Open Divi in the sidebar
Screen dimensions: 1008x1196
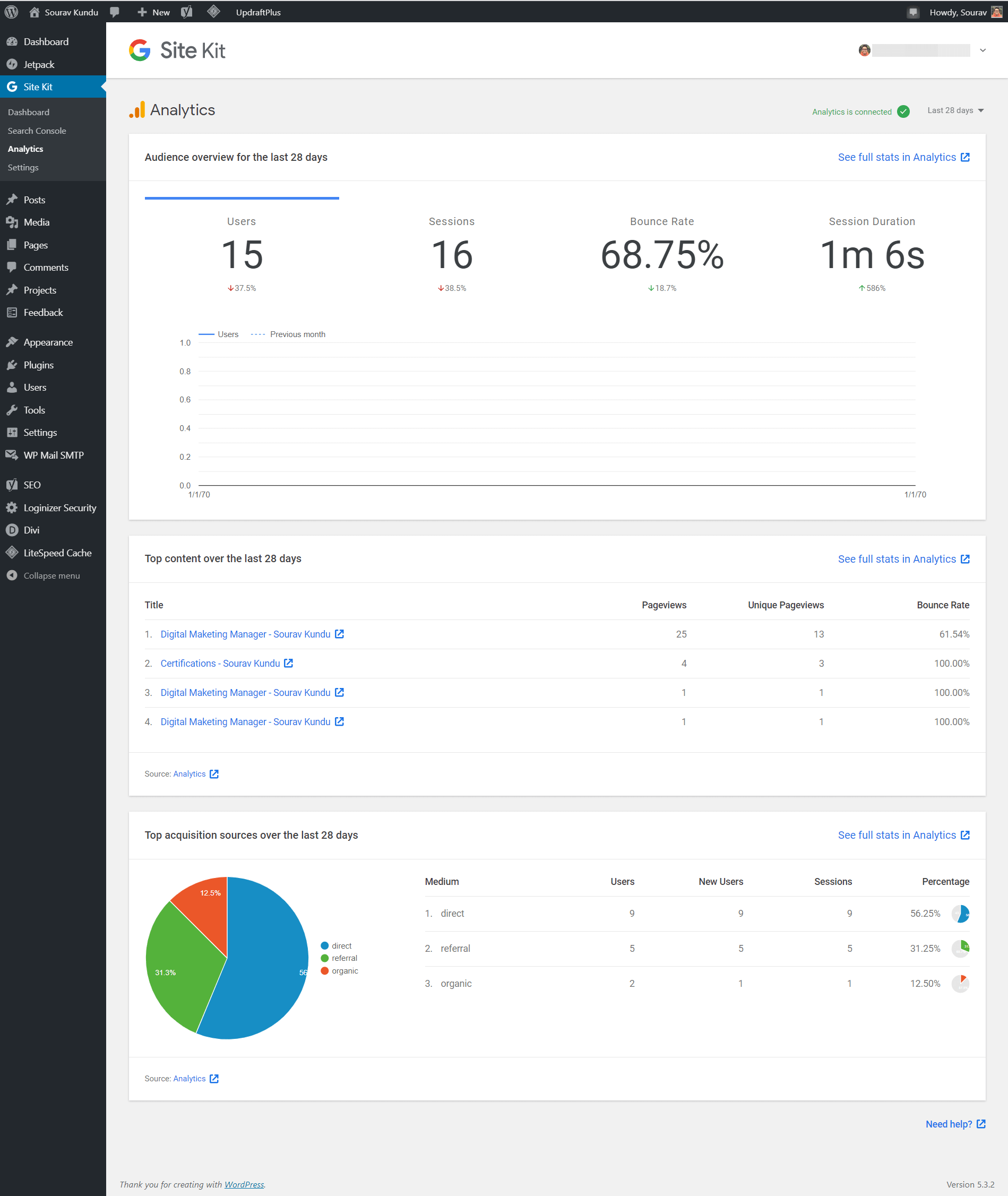[31, 530]
